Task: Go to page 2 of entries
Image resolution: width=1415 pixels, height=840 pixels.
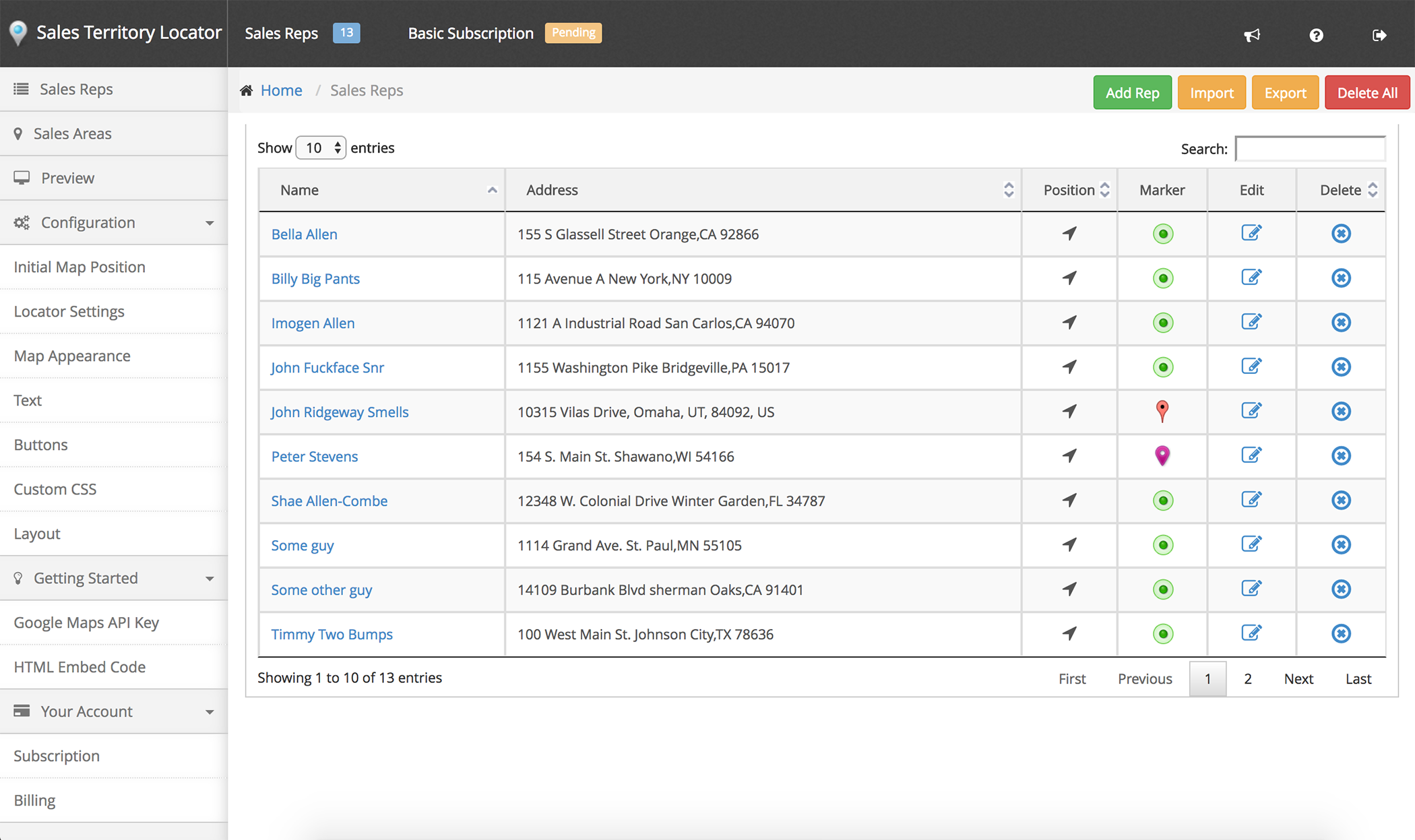Action: tap(1247, 678)
